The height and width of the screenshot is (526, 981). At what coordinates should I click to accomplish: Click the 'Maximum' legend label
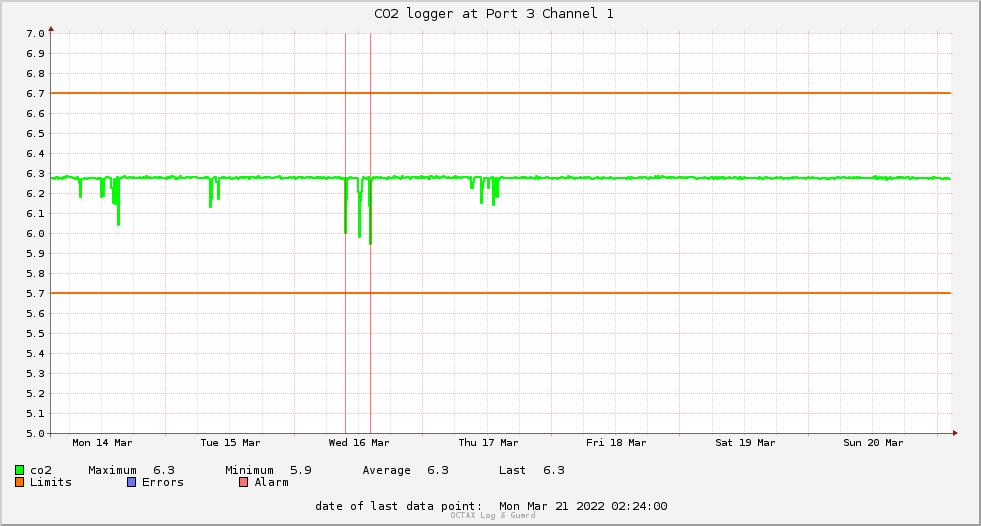click(x=113, y=470)
